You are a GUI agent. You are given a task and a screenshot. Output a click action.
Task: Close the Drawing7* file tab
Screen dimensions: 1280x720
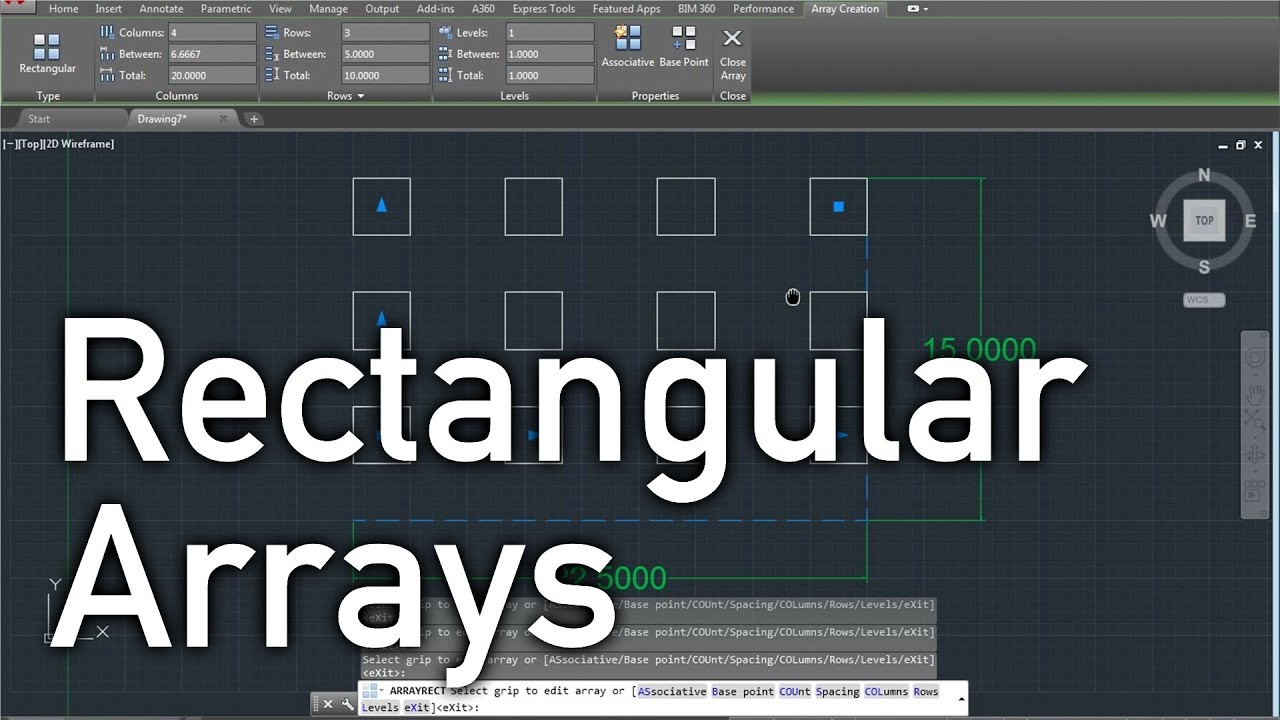(223, 119)
